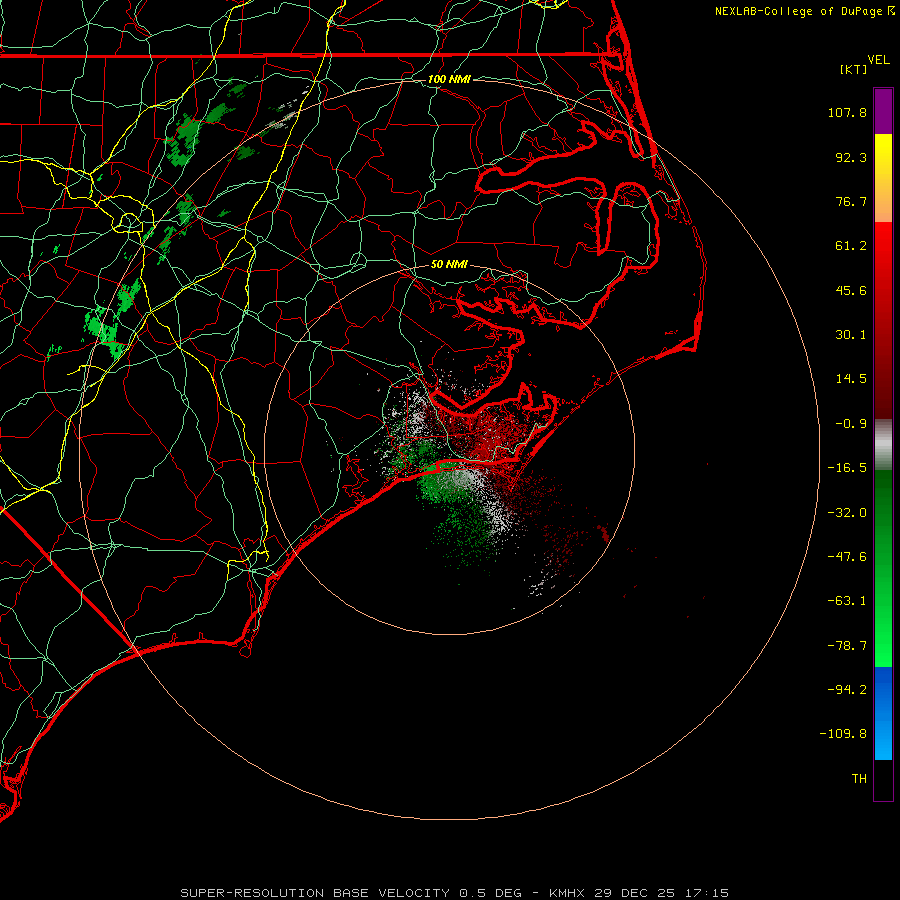
Task: Select the 61.2 scale value
Action: (851, 246)
